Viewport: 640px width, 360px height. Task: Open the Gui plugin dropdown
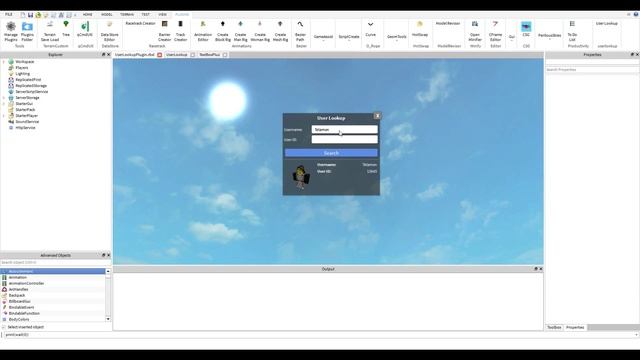511,37
